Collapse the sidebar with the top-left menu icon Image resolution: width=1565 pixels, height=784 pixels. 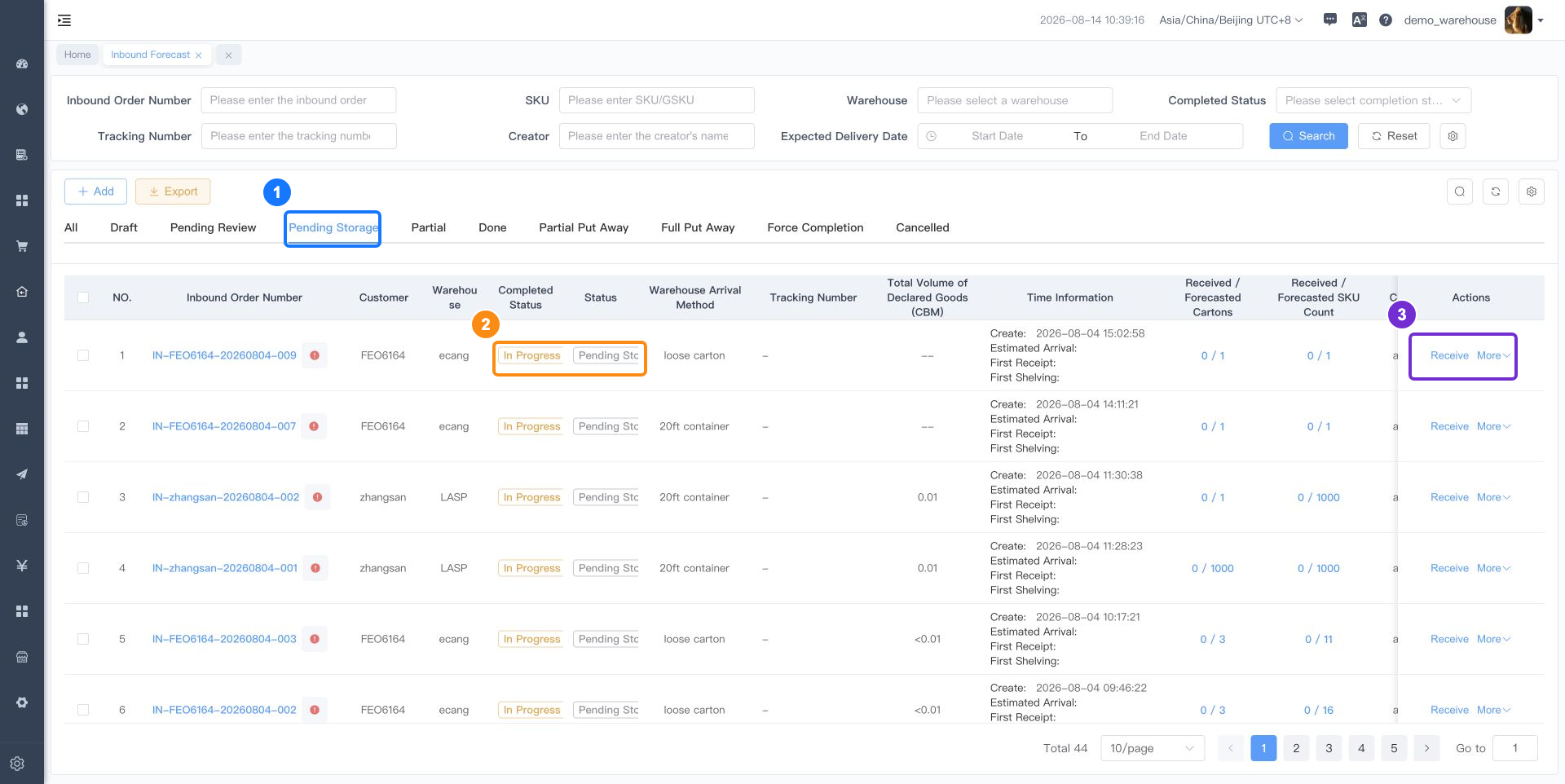[64, 20]
